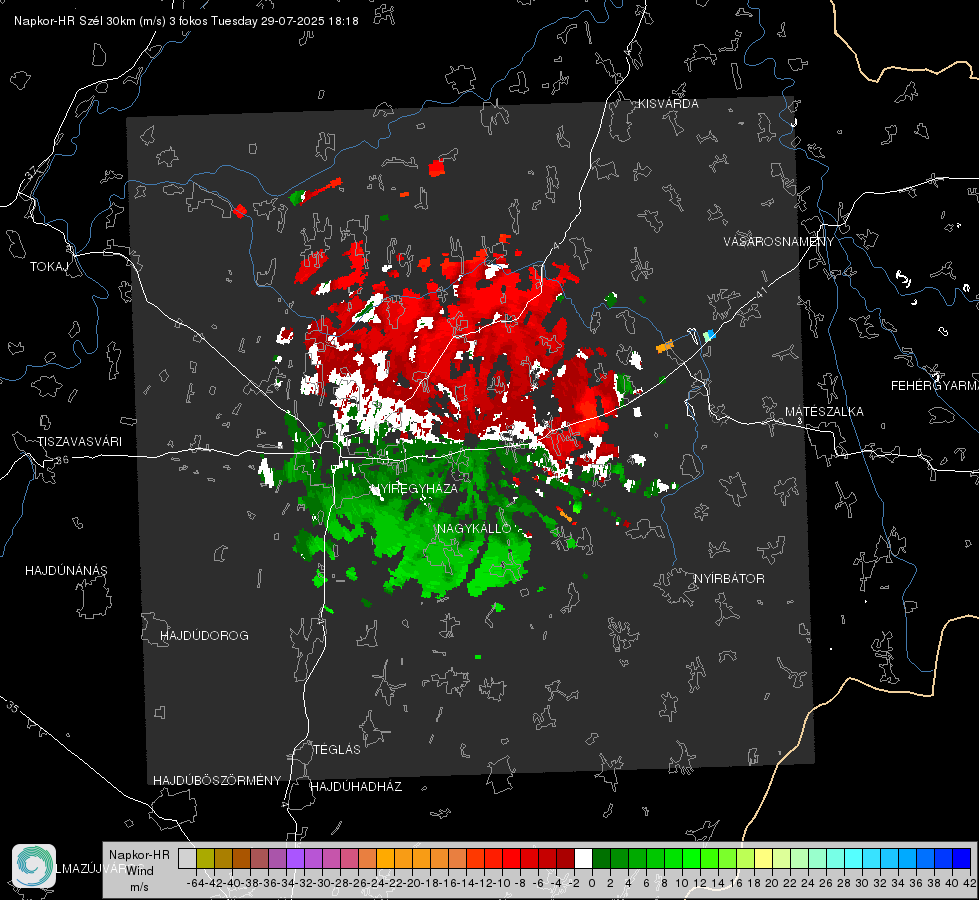The height and width of the screenshot is (900, 979).
Task: Click the light blue radar echo near road 41
Action: click(x=710, y=335)
